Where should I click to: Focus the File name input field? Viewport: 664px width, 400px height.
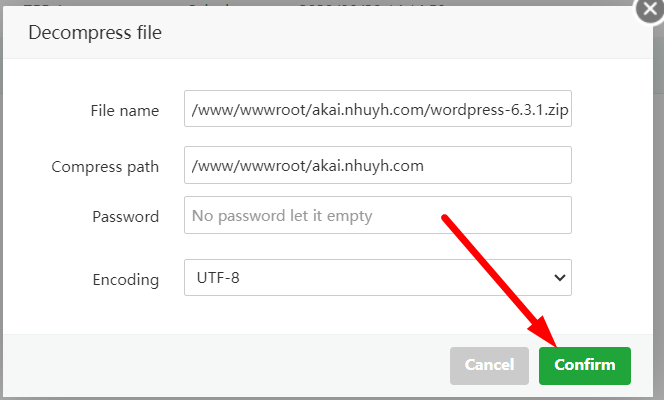point(378,108)
